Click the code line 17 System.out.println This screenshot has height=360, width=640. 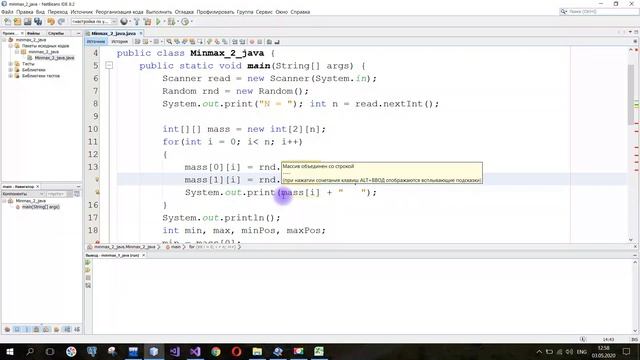click(x=221, y=218)
